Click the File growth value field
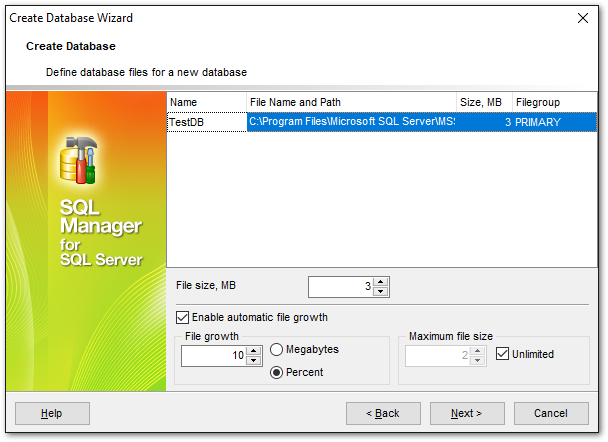This screenshot has height=442, width=608. [x=213, y=356]
